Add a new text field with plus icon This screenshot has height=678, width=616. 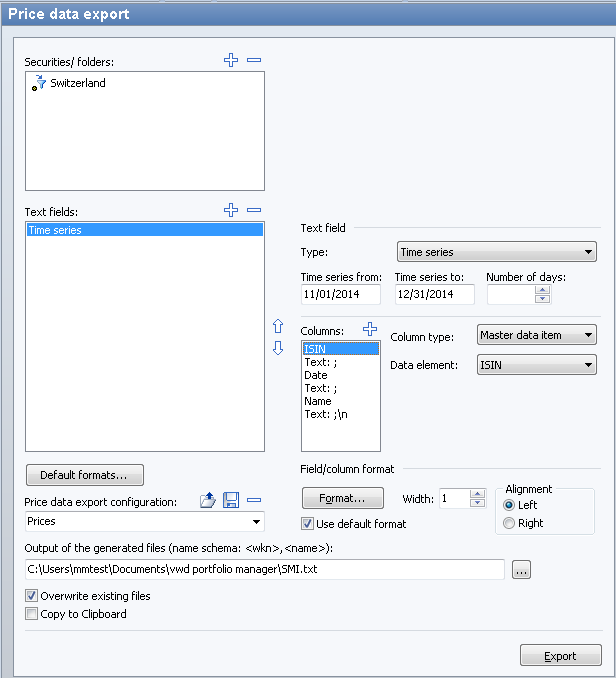(x=231, y=210)
